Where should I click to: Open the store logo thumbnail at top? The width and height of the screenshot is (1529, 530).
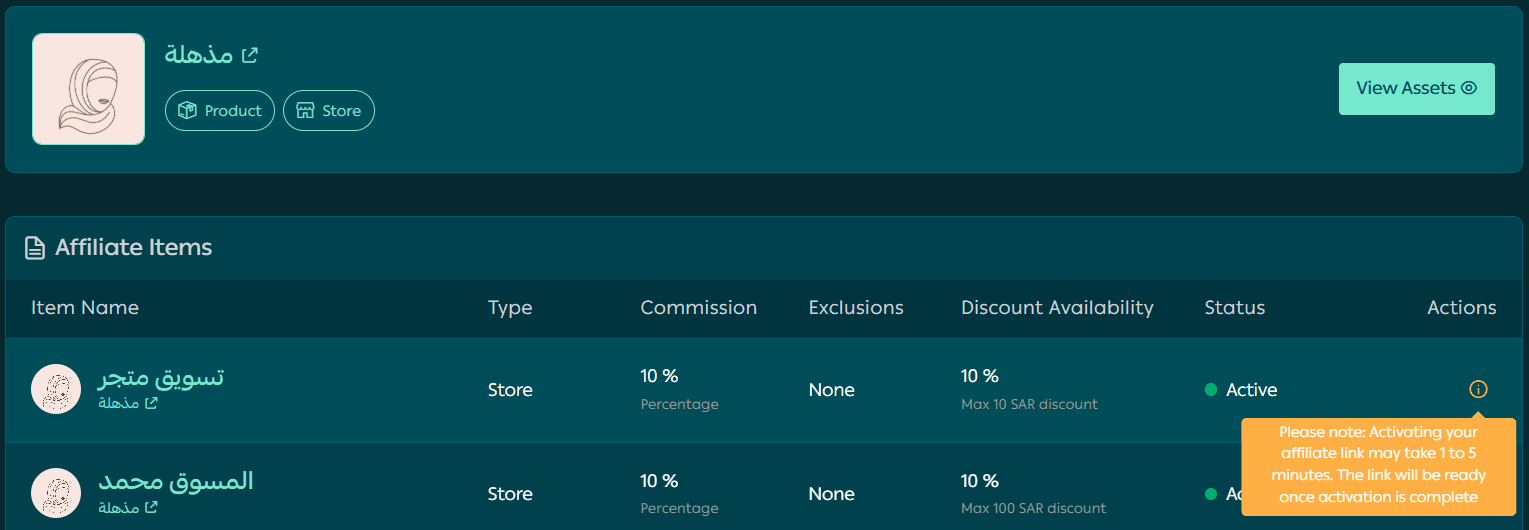click(88, 89)
